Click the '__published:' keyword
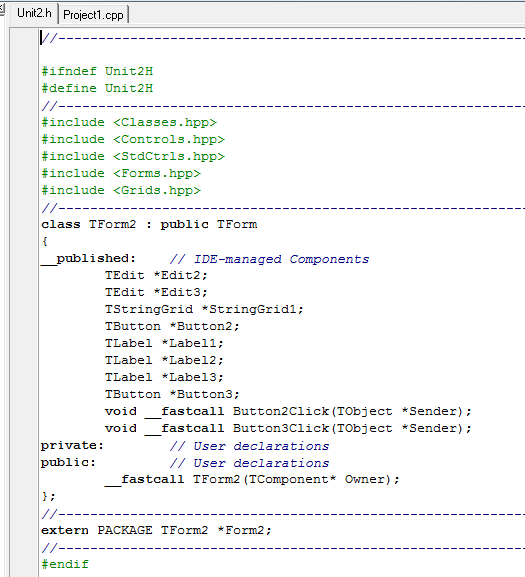This screenshot has width=525, height=577. 88,259
